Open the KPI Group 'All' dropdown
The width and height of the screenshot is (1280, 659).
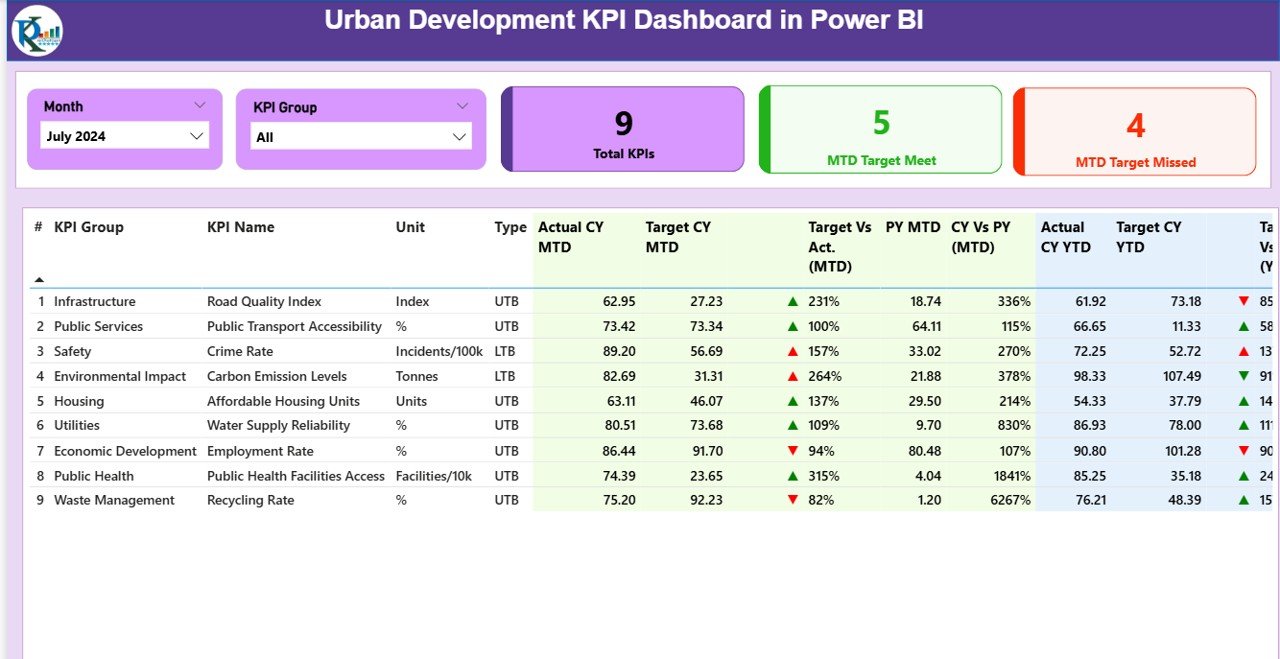(x=459, y=137)
